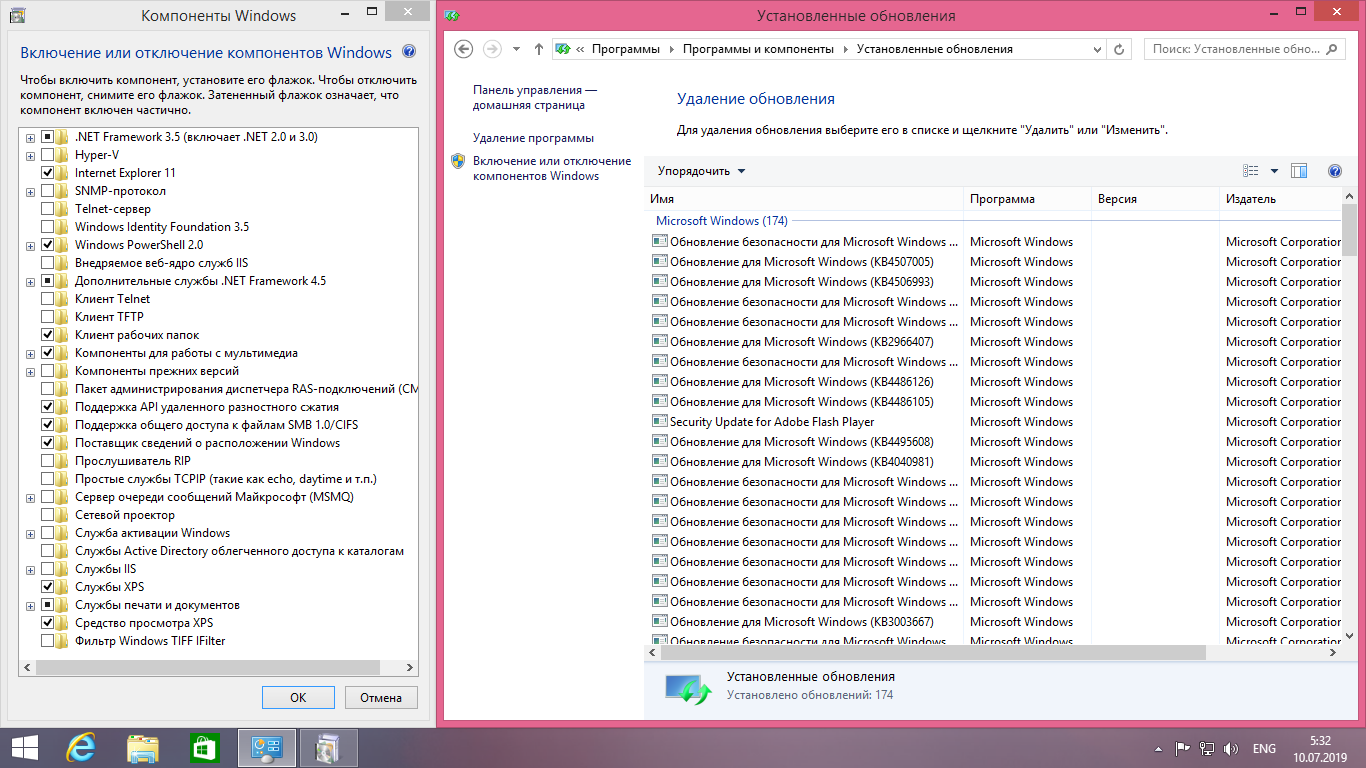Open the Удаление программы link
This screenshot has height=768, width=1366.
point(533,138)
